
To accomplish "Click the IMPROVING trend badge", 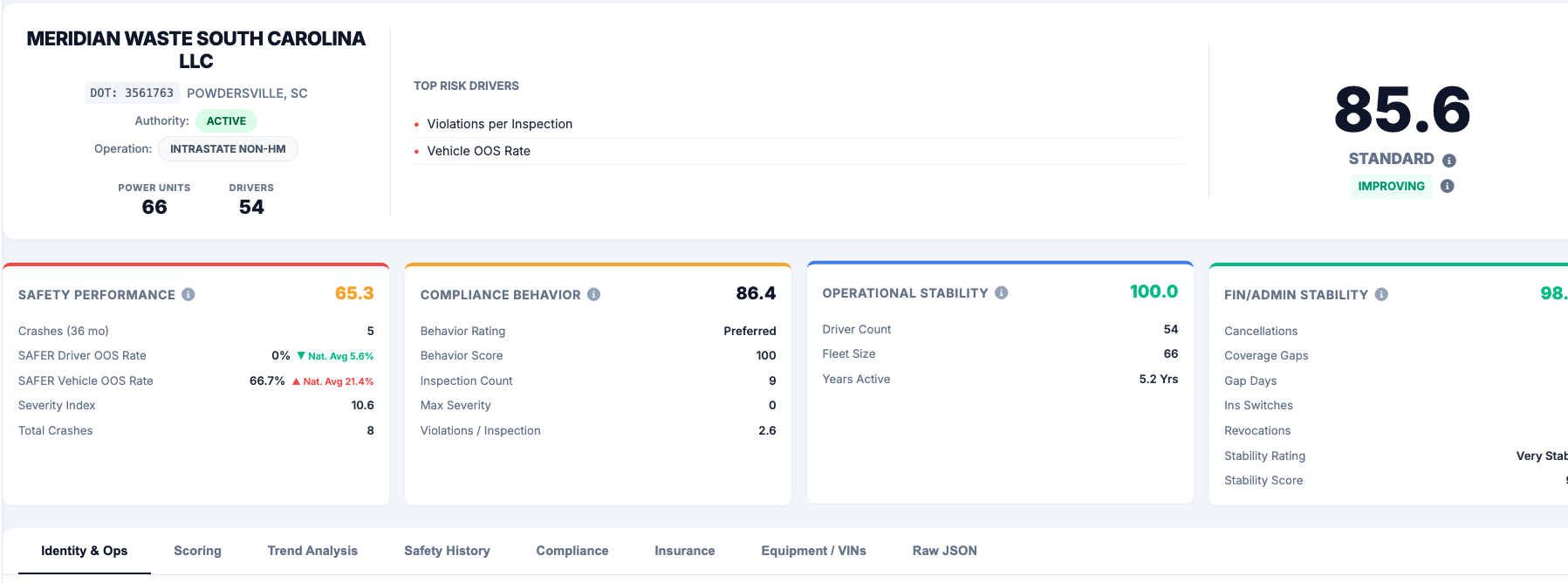I will 1391,186.
